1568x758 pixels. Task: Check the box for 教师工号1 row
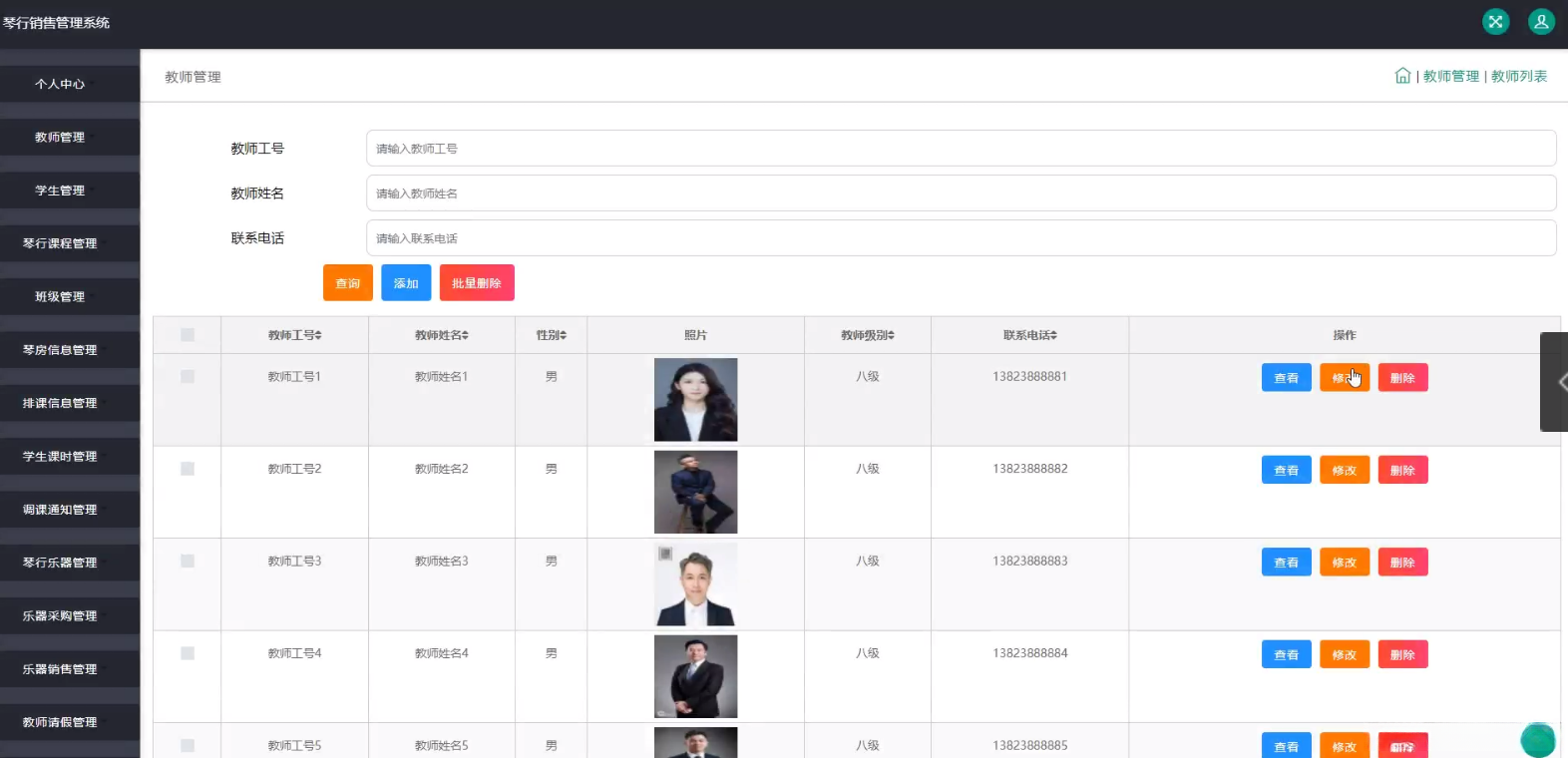click(x=188, y=377)
